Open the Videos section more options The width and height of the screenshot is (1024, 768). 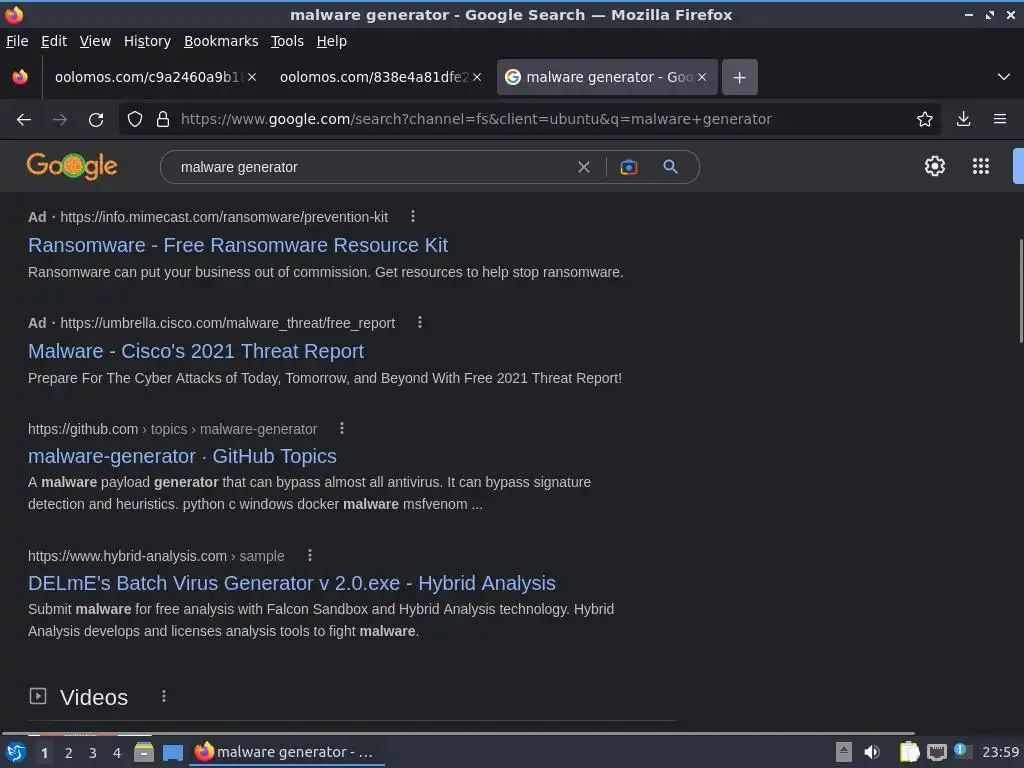(x=164, y=696)
